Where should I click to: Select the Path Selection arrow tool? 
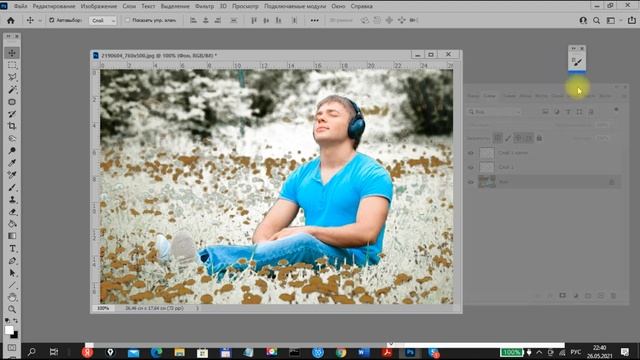12,273
